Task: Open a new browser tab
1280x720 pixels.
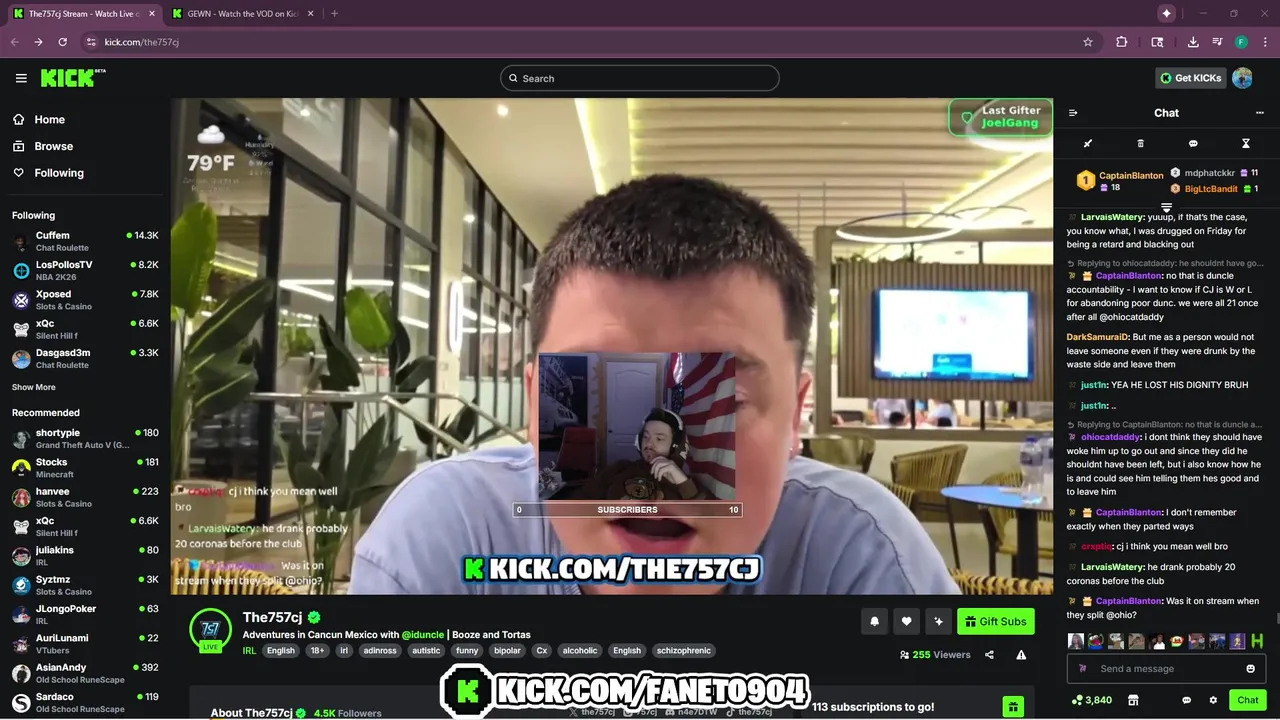Action: [x=334, y=14]
